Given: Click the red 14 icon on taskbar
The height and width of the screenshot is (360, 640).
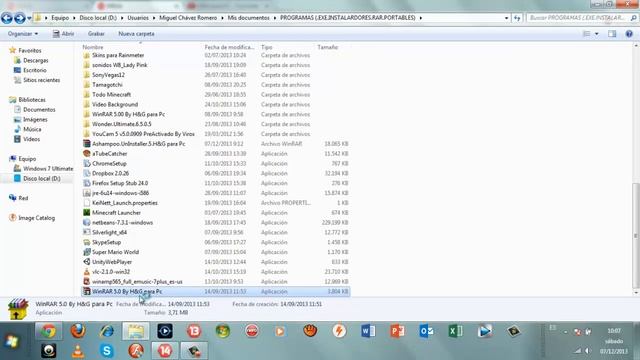Looking at the screenshot, I should (165, 351).
